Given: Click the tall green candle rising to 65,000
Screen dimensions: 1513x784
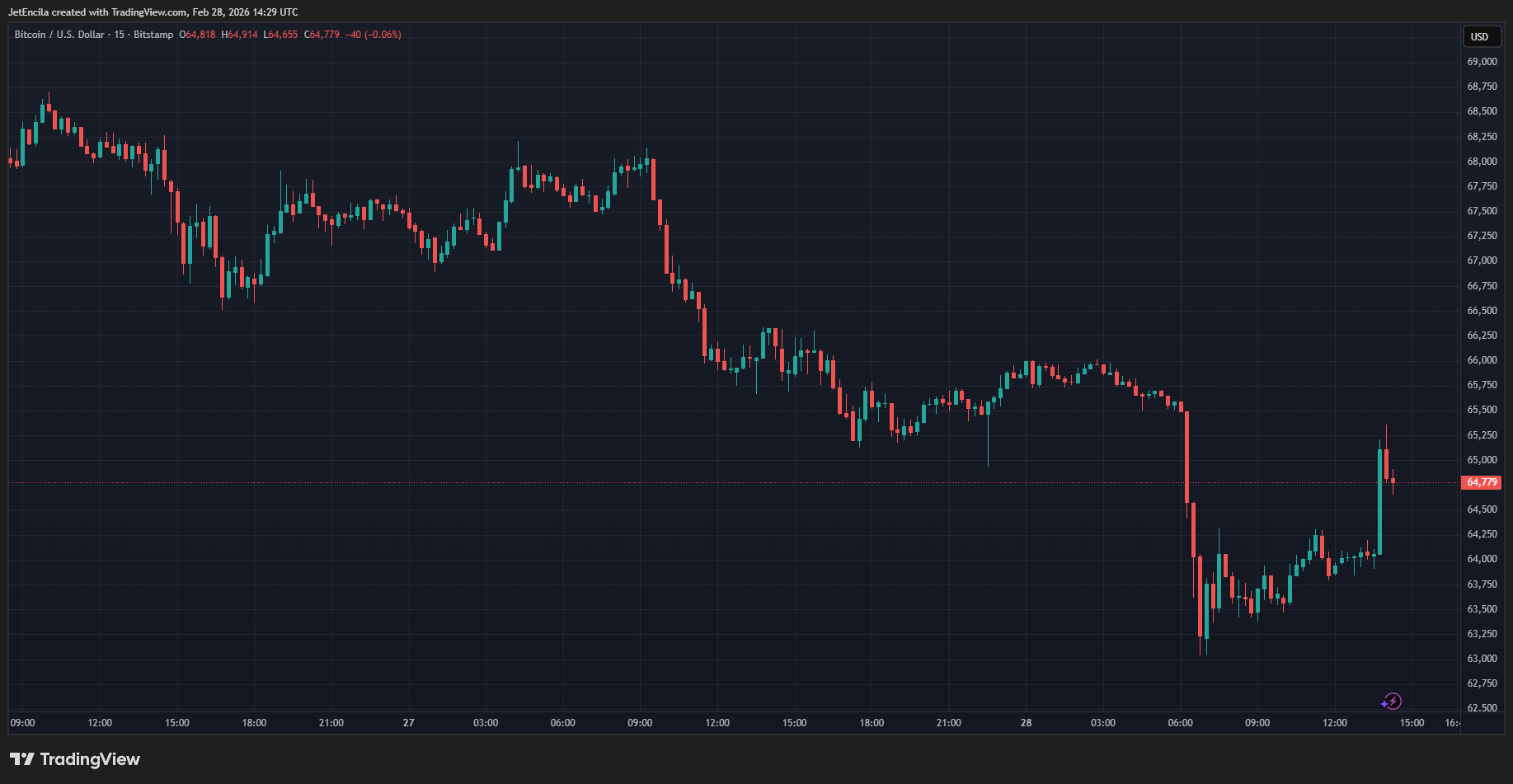Looking at the screenshot, I should (1379, 503).
